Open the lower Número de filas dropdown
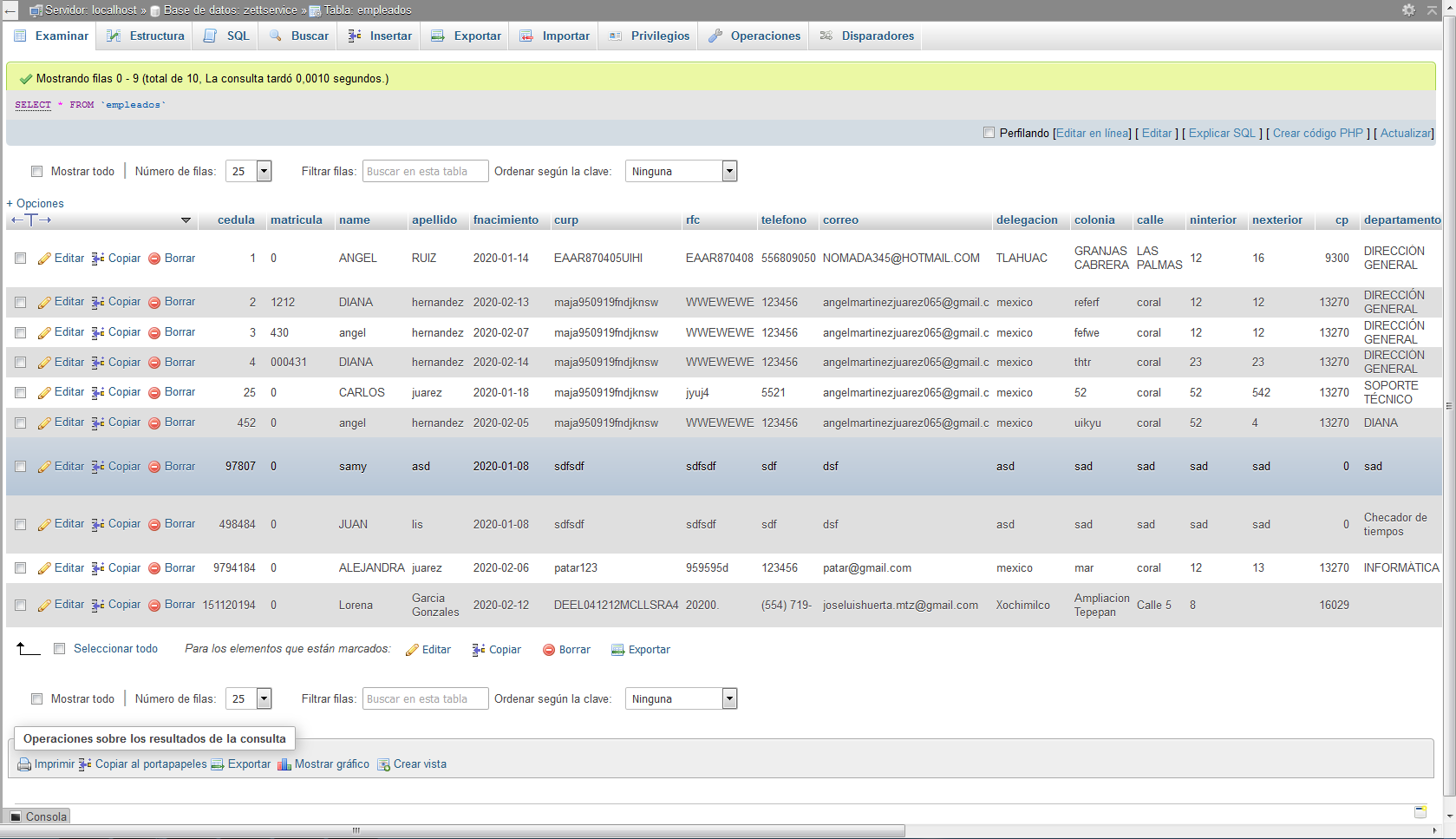Screen dimensions: 1456x839 click(x=249, y=698)
